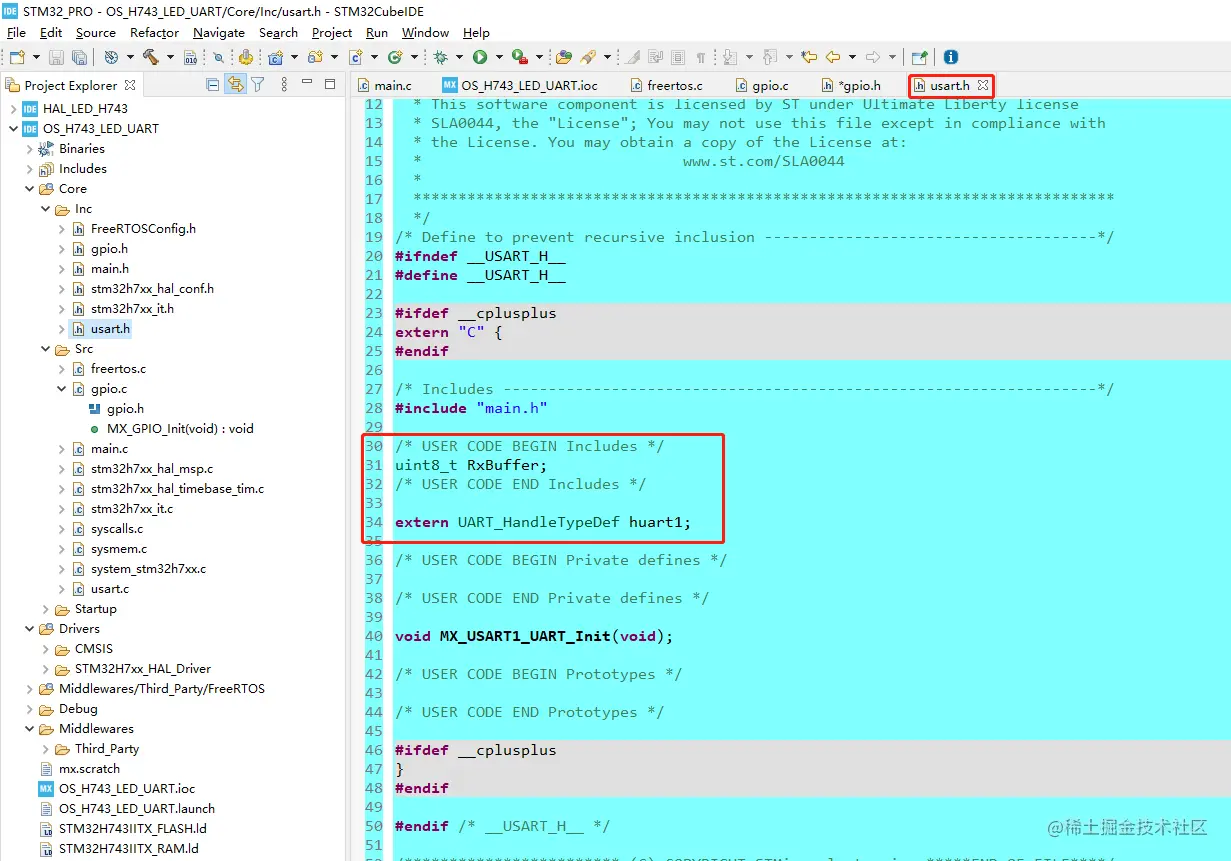The width and height of the screenshot is (1231, 861).
Task: Click the Forward navigation grey arrow
Action: pyautogui.click(x=873, y=57)
